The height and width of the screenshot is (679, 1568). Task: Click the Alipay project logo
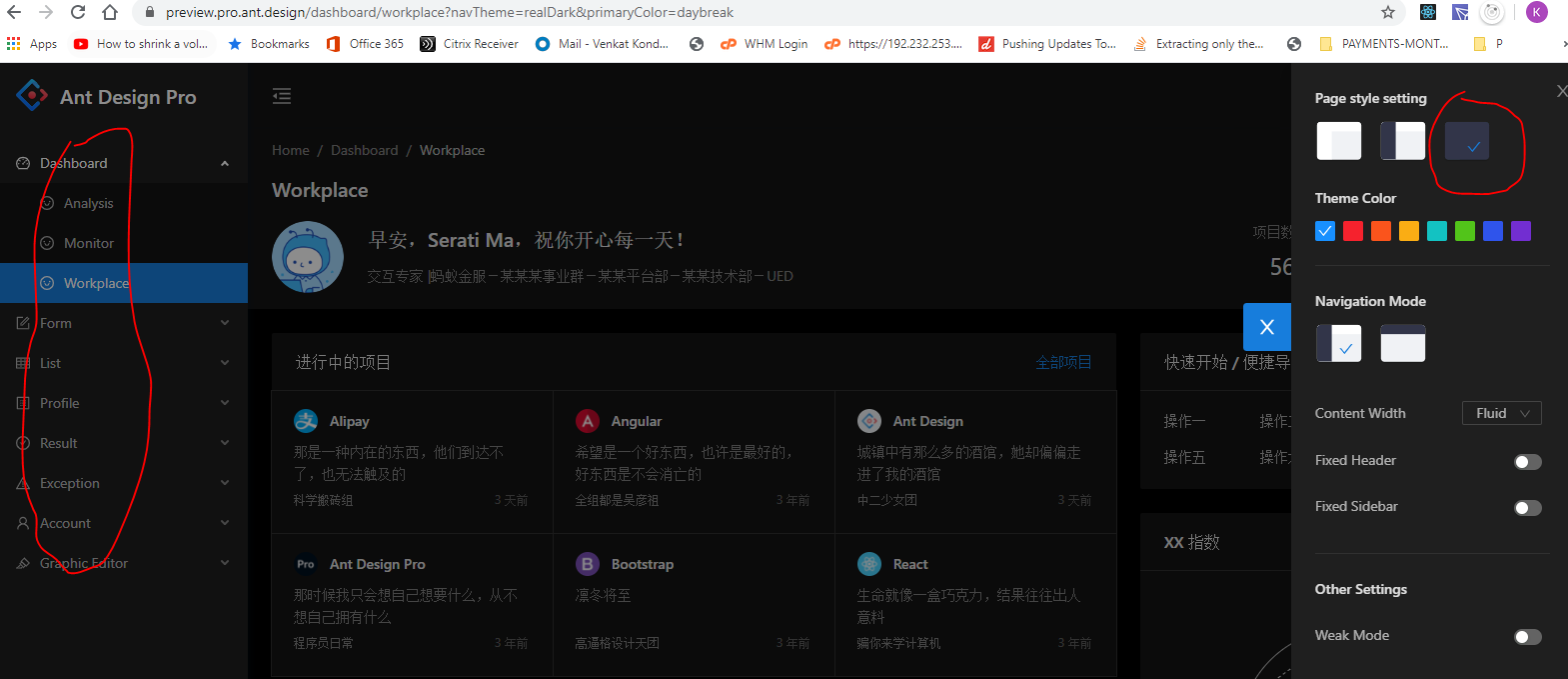306,421
